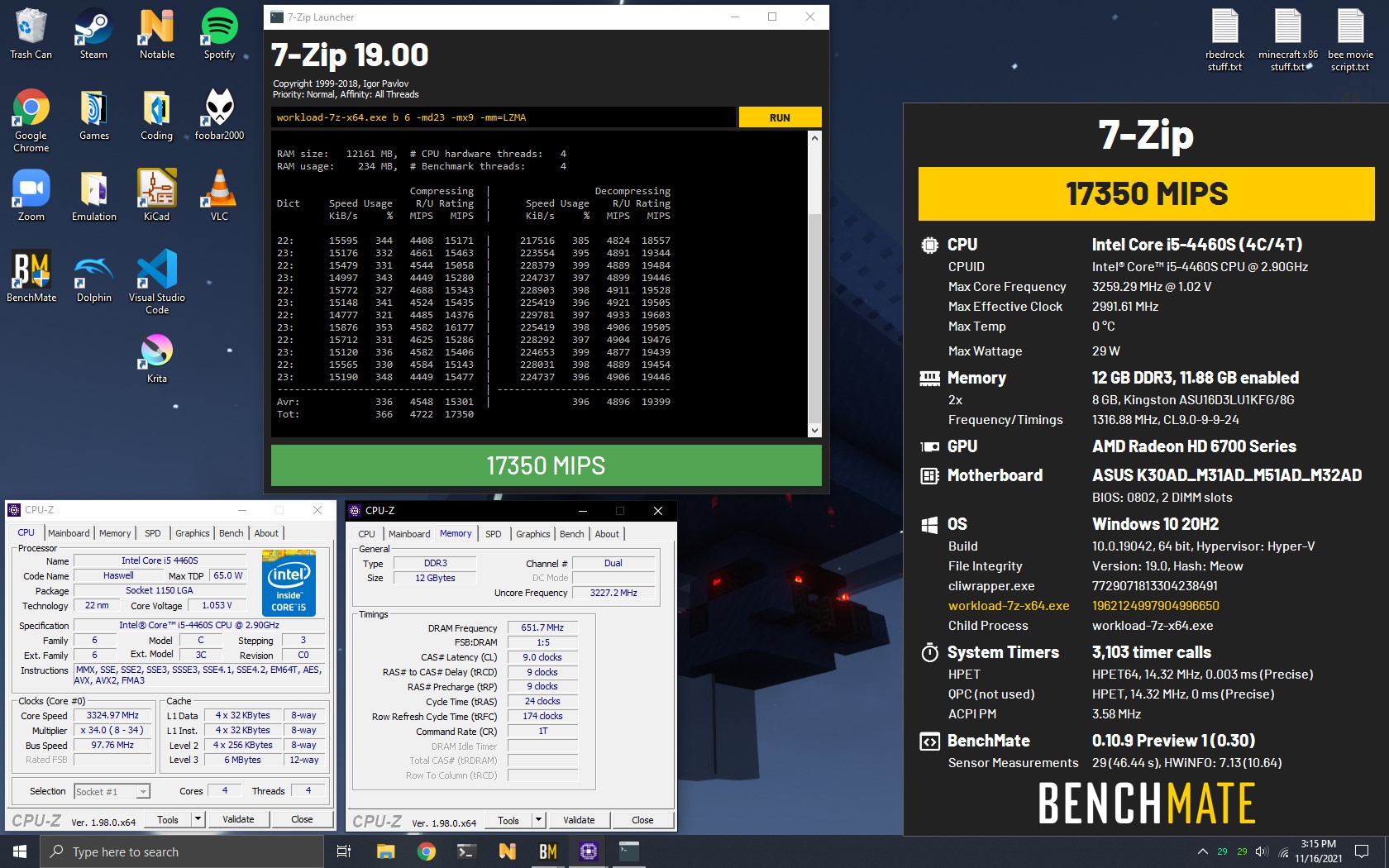Launch Google Chrome desktop icon
This screenshot has width=1389, height=868.
(x=31, y=120)
